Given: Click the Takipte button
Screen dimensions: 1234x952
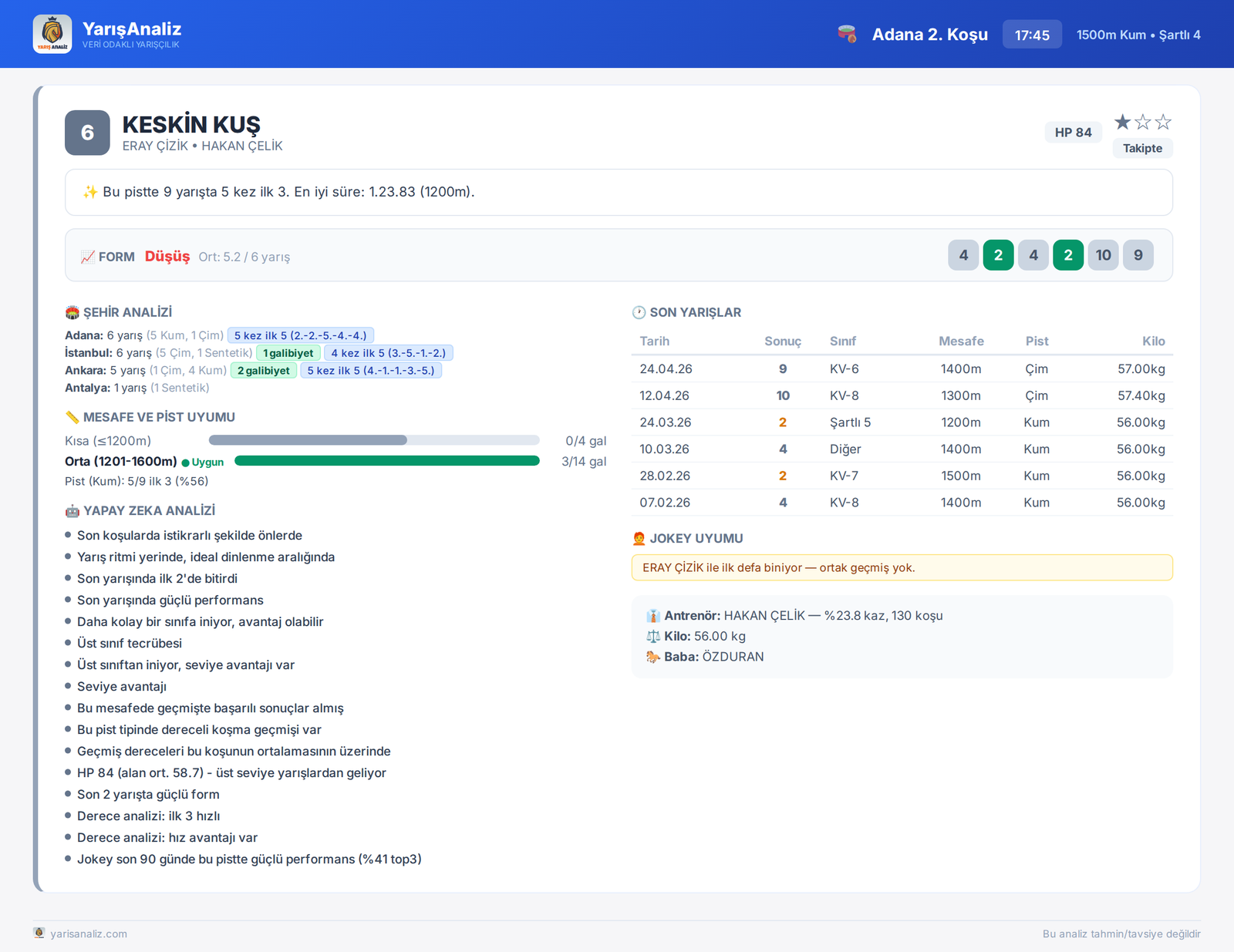Looking at the screenshot, I should pos(1142,148).
